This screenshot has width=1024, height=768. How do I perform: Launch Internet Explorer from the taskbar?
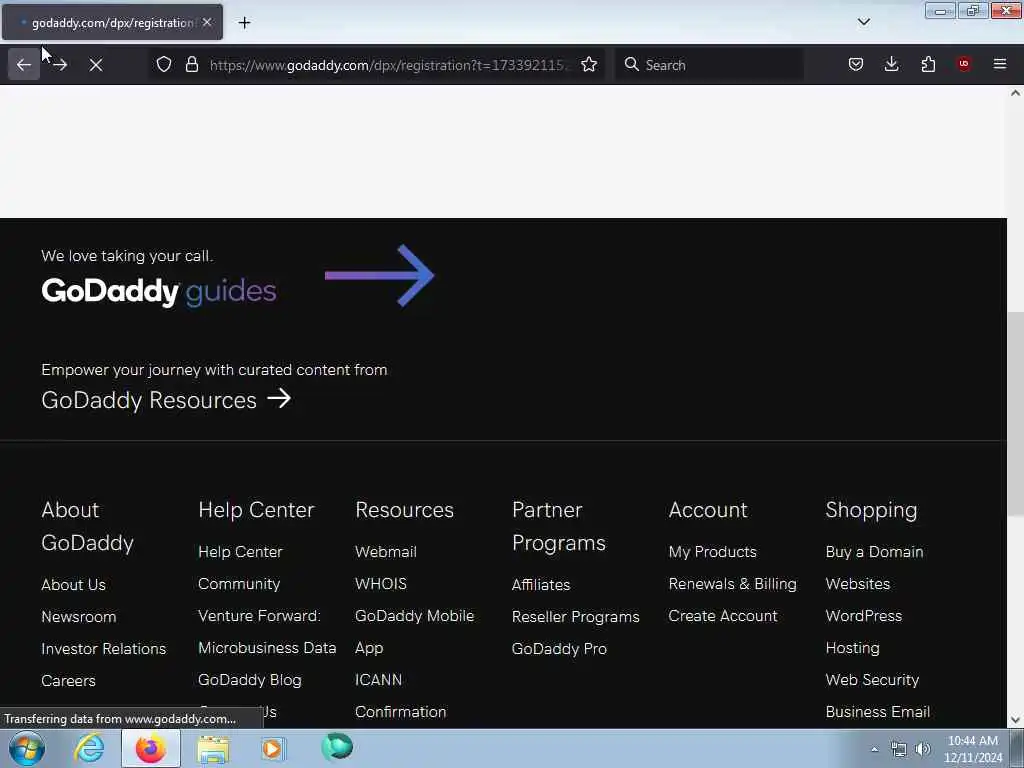pyautogui.click(x=89, y=748)
